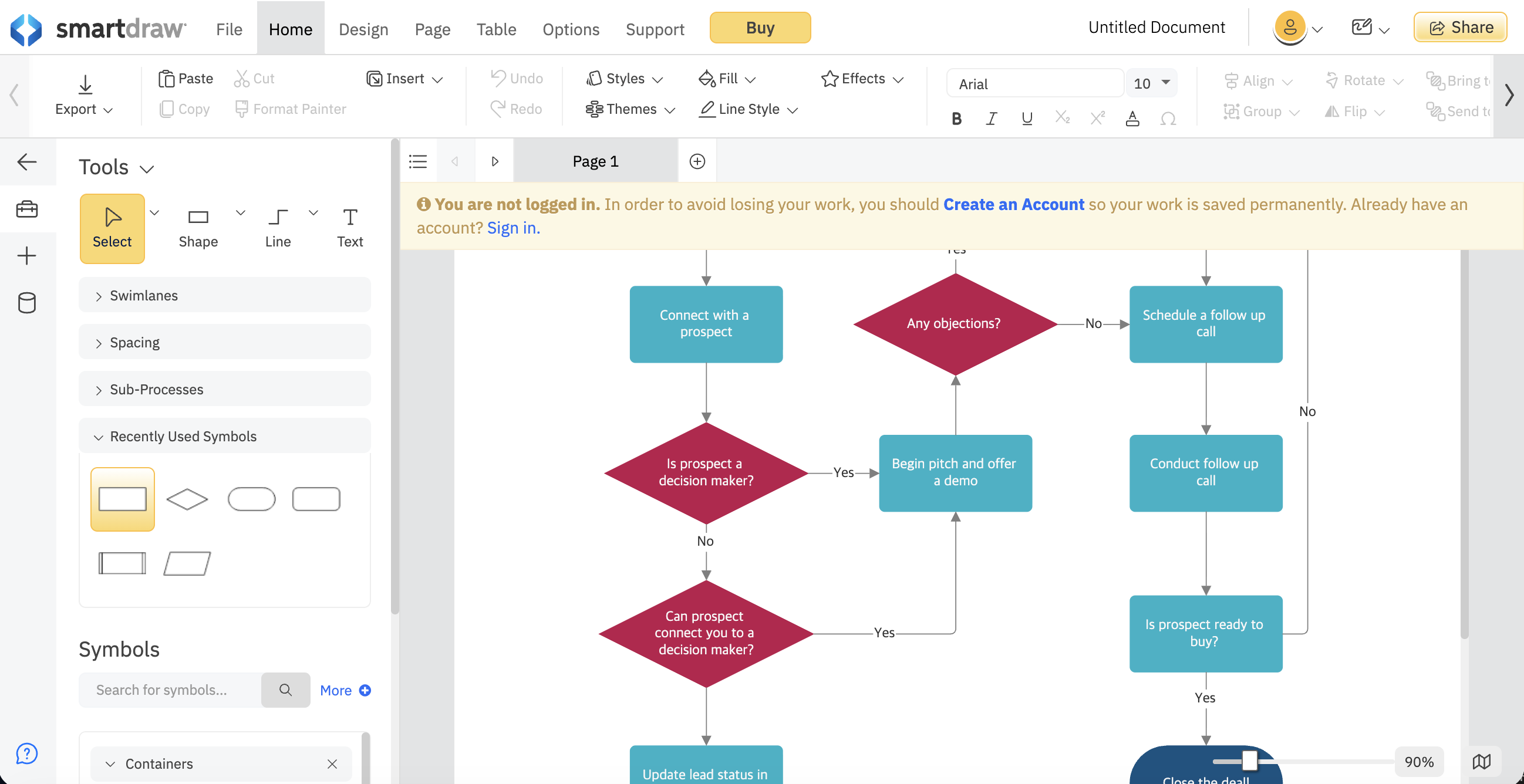1524x784 pixels.
Task: Toggle bold text formatting
Action: pyautogui.click(x=956, y=119)
